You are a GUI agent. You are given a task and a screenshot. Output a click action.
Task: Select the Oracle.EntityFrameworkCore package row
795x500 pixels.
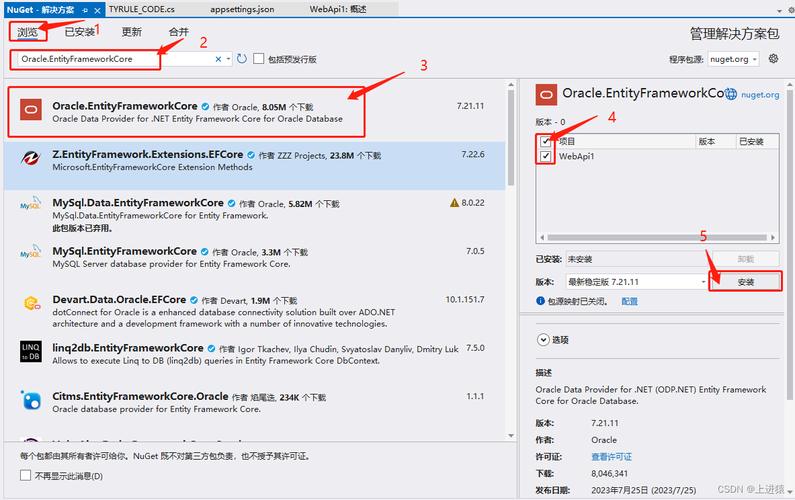point(254,112)
